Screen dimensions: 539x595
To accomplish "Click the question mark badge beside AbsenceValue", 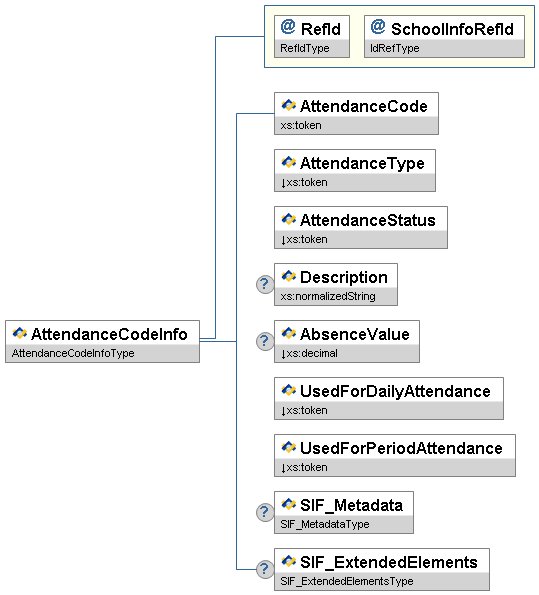I will (265, 341).
